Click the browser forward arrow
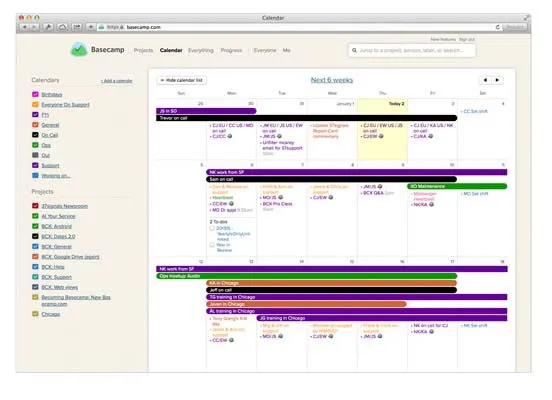Image resolution: width=552 pixels, height=400 pixels. coord(34,27)
